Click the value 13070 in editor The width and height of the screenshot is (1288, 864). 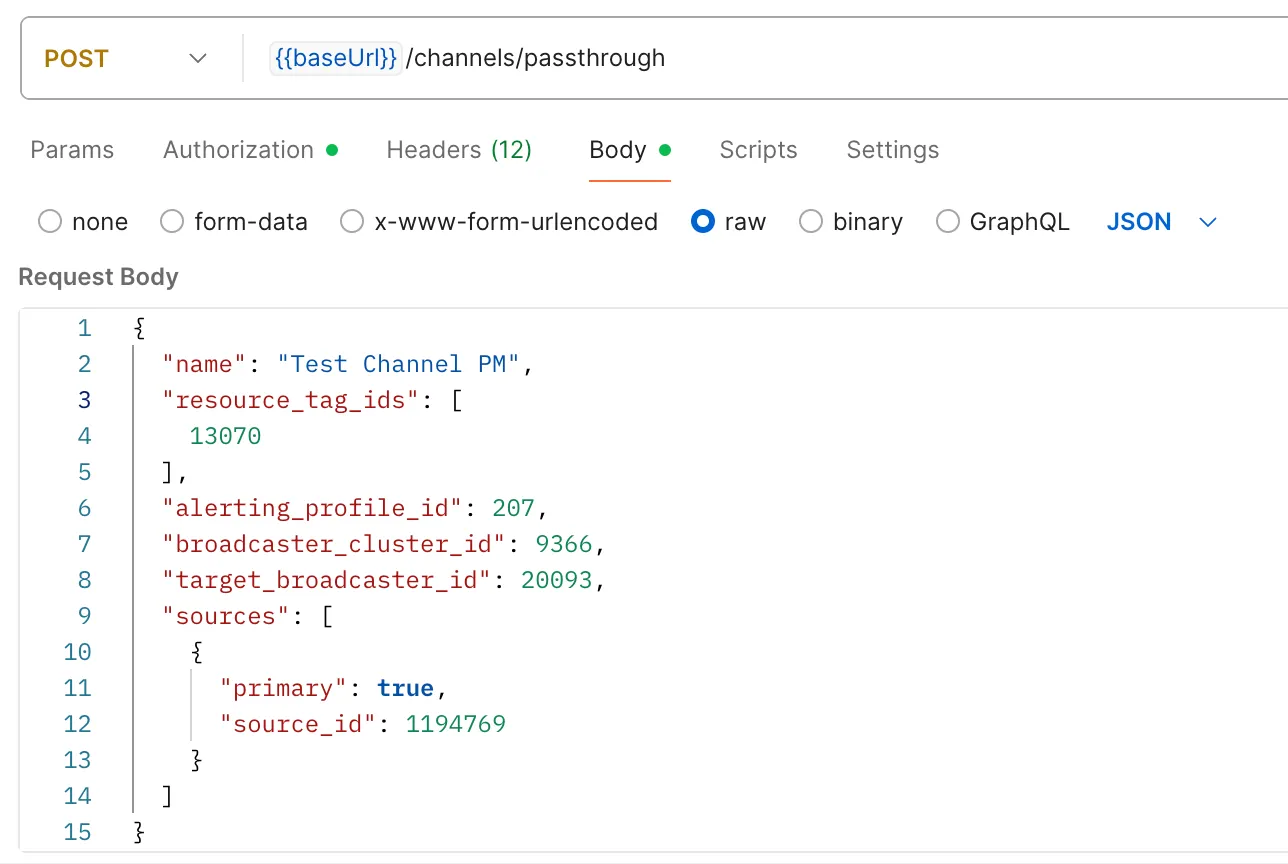click(225, 436)
